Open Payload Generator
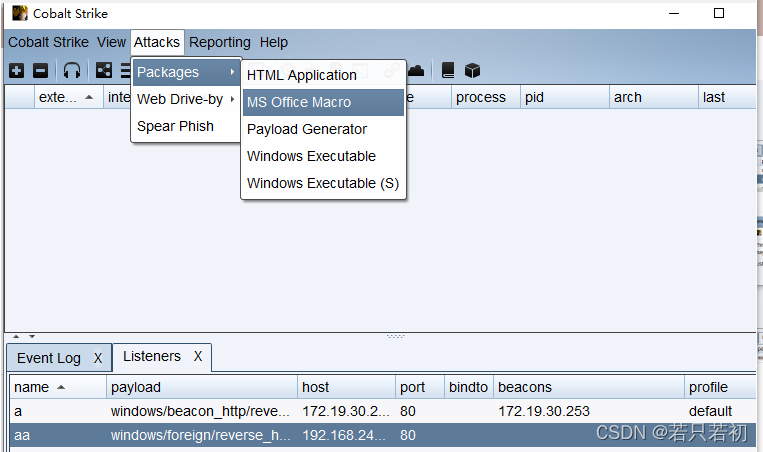 coord(323,129)
